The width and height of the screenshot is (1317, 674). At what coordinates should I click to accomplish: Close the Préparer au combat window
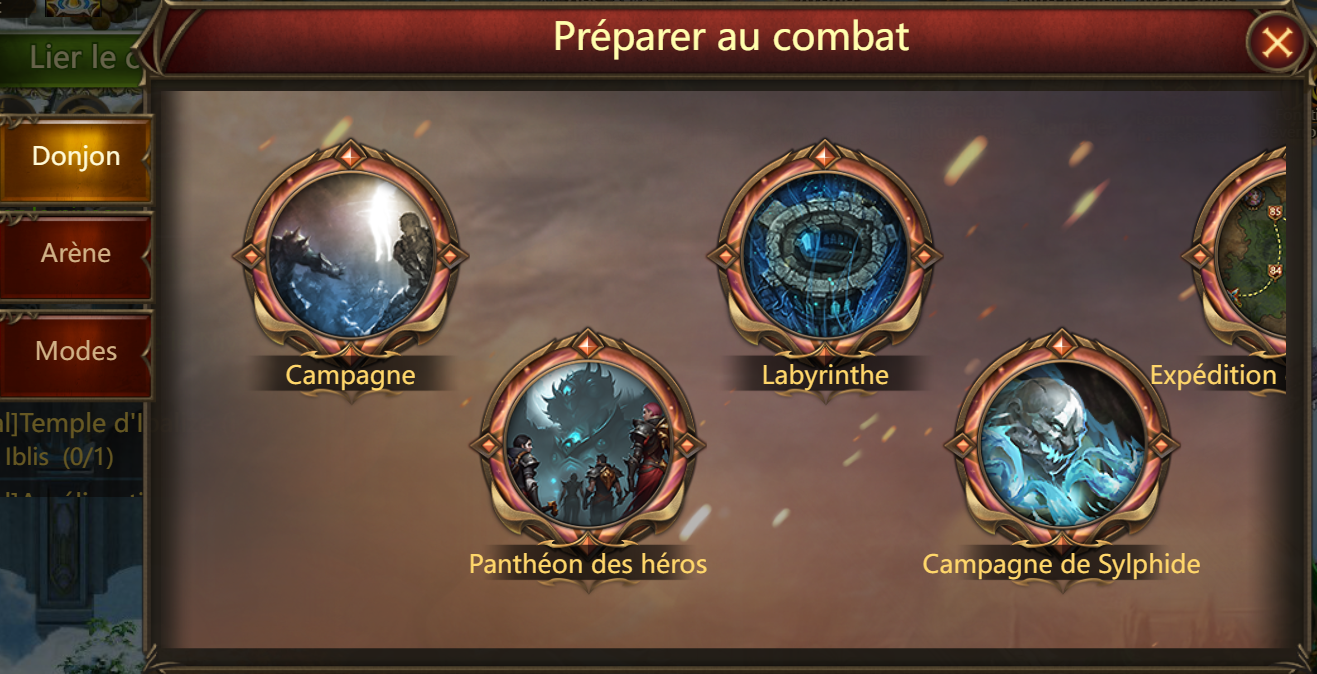tap(1277, 42)
